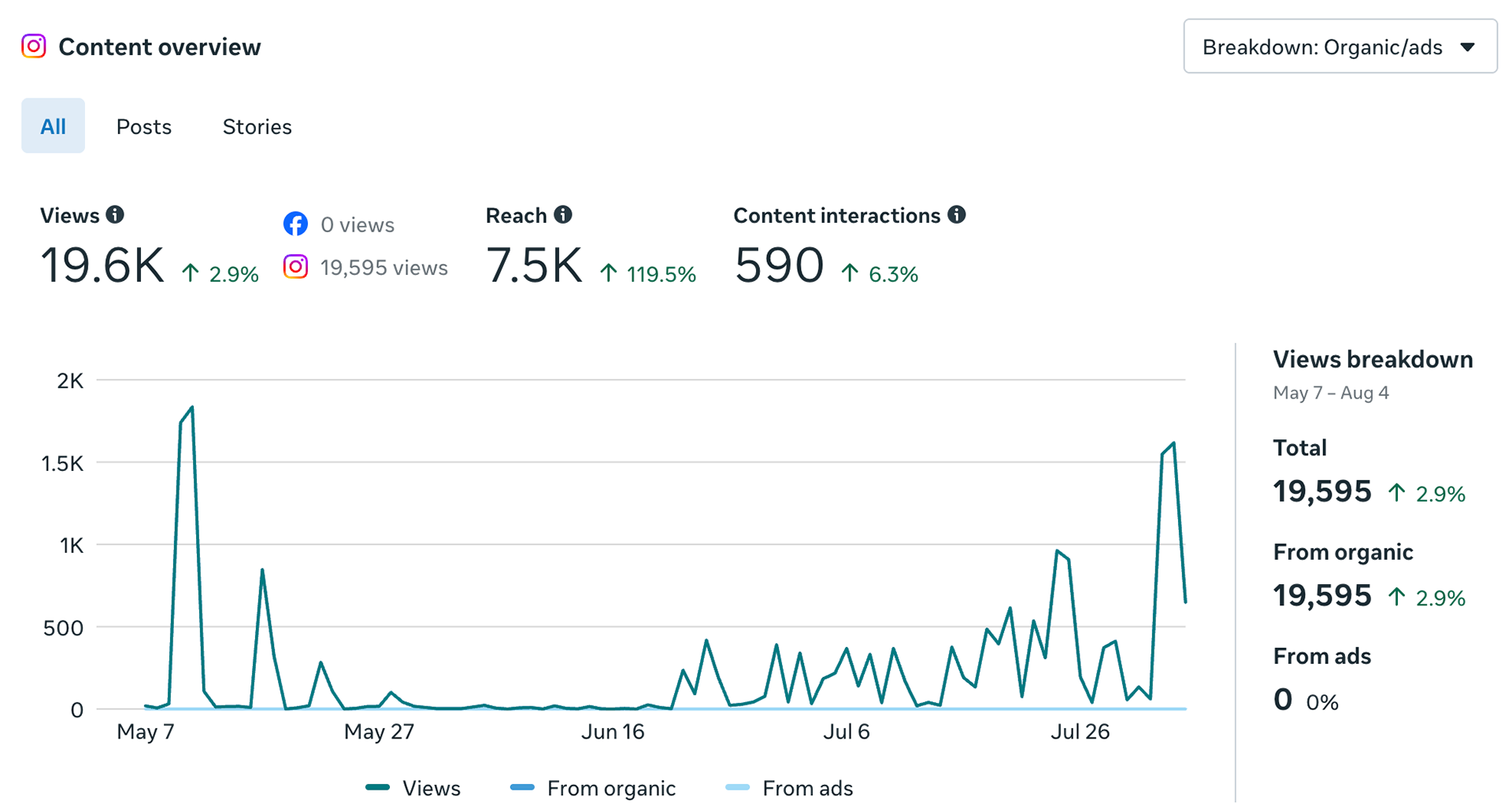The width and height of the screenshot is (1512, 807).
Task: Click the Instagram icon next to 19,595 views
Action: (x=295, y=267)
